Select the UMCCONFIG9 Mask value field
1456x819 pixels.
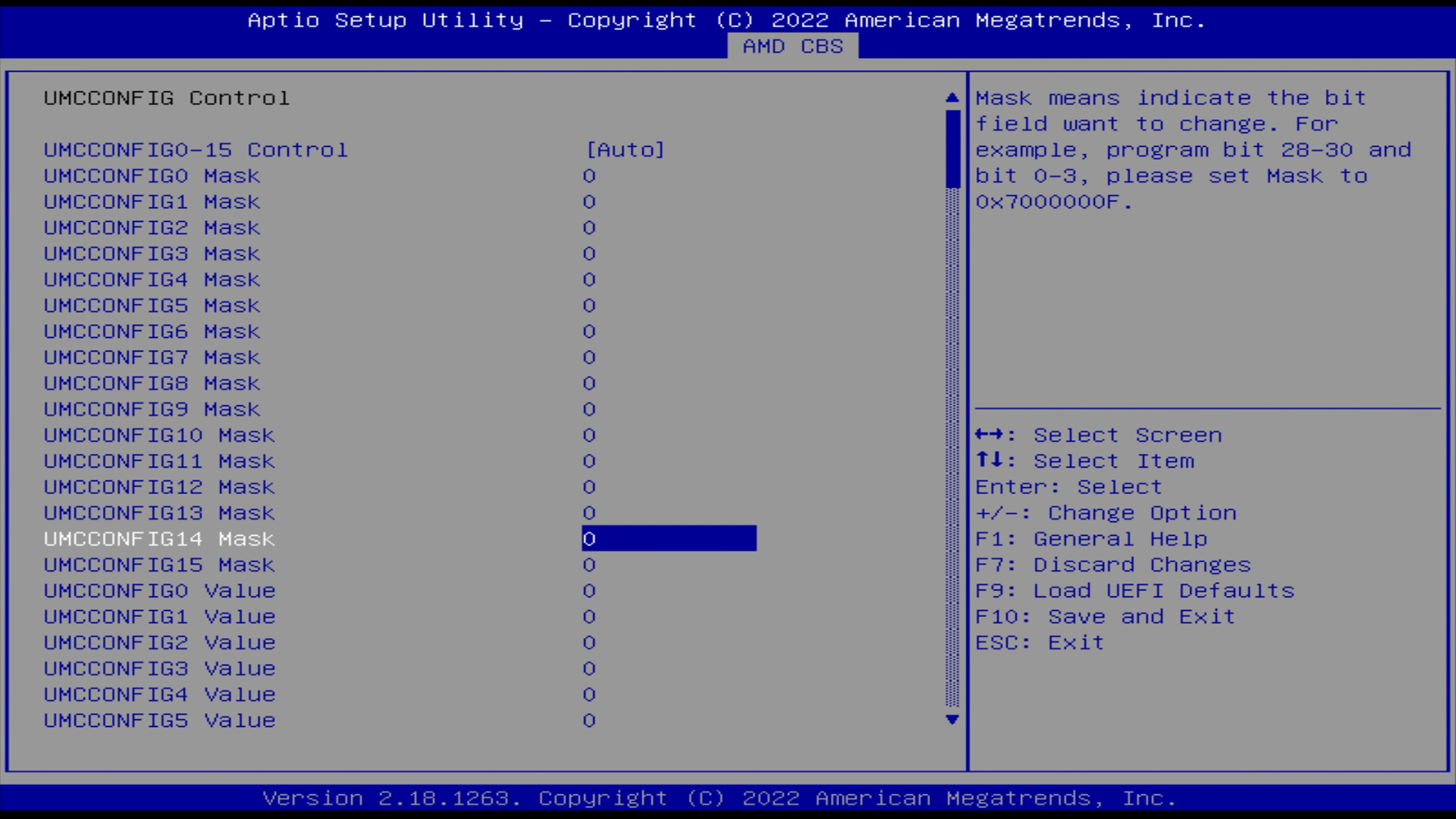tap(589, 409)
